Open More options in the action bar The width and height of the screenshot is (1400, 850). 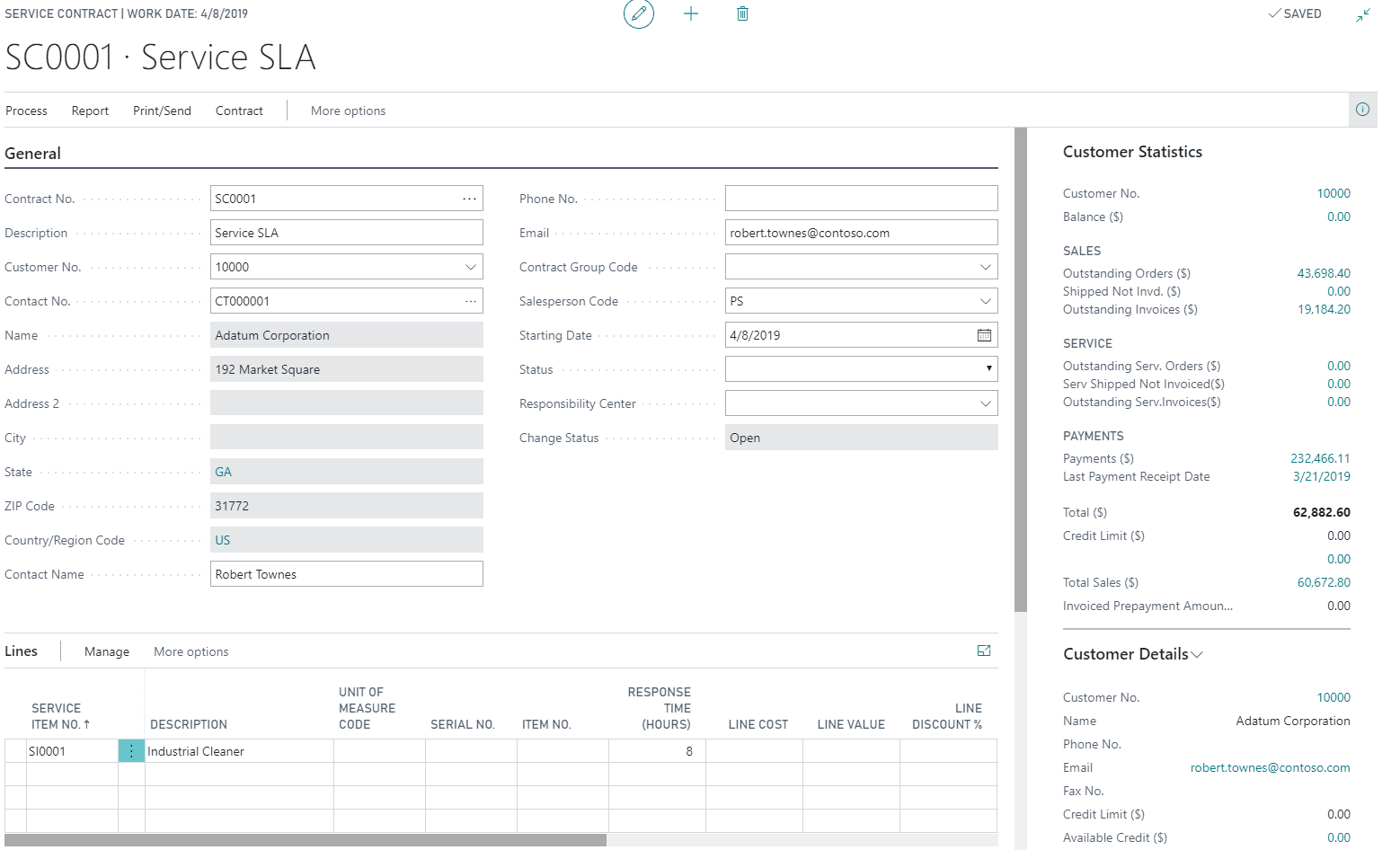click(x=348, y=110)
